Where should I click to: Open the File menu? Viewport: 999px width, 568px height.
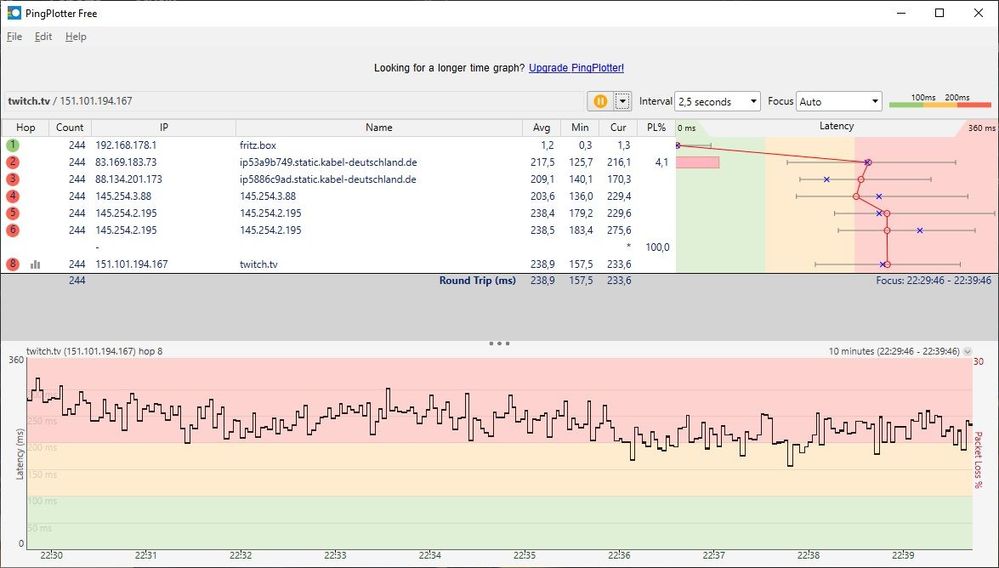tap(14, 37)
